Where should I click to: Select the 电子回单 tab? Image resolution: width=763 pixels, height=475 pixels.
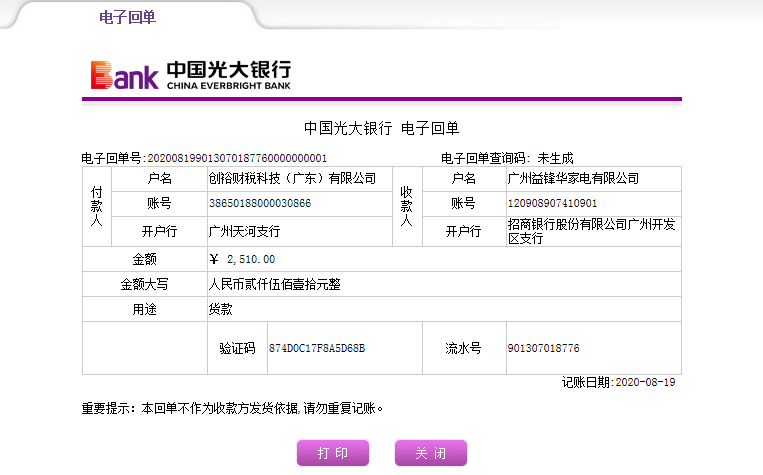127,17
